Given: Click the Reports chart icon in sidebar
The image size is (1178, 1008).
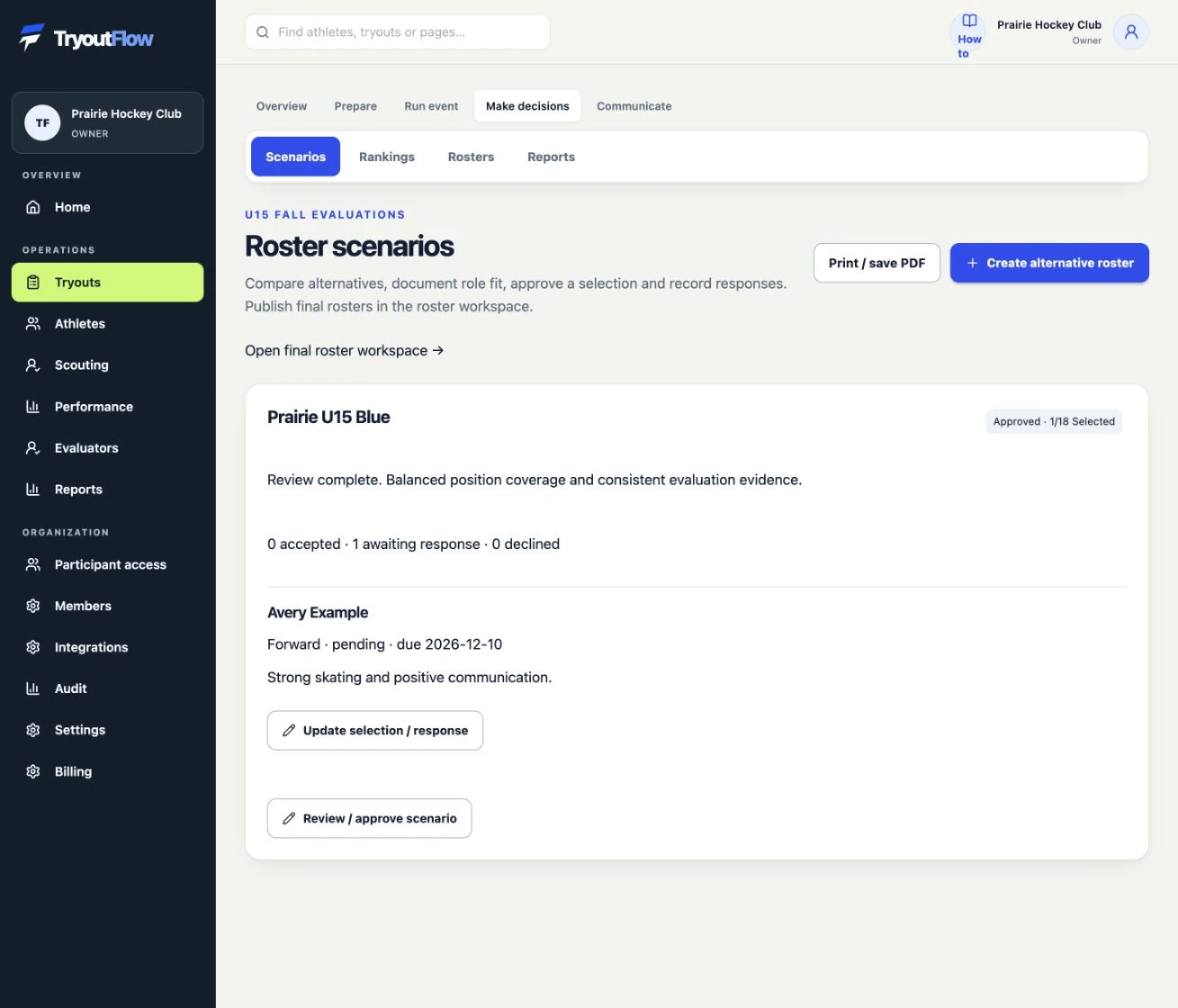Looking at the screenshot, I should pos(33,490).
